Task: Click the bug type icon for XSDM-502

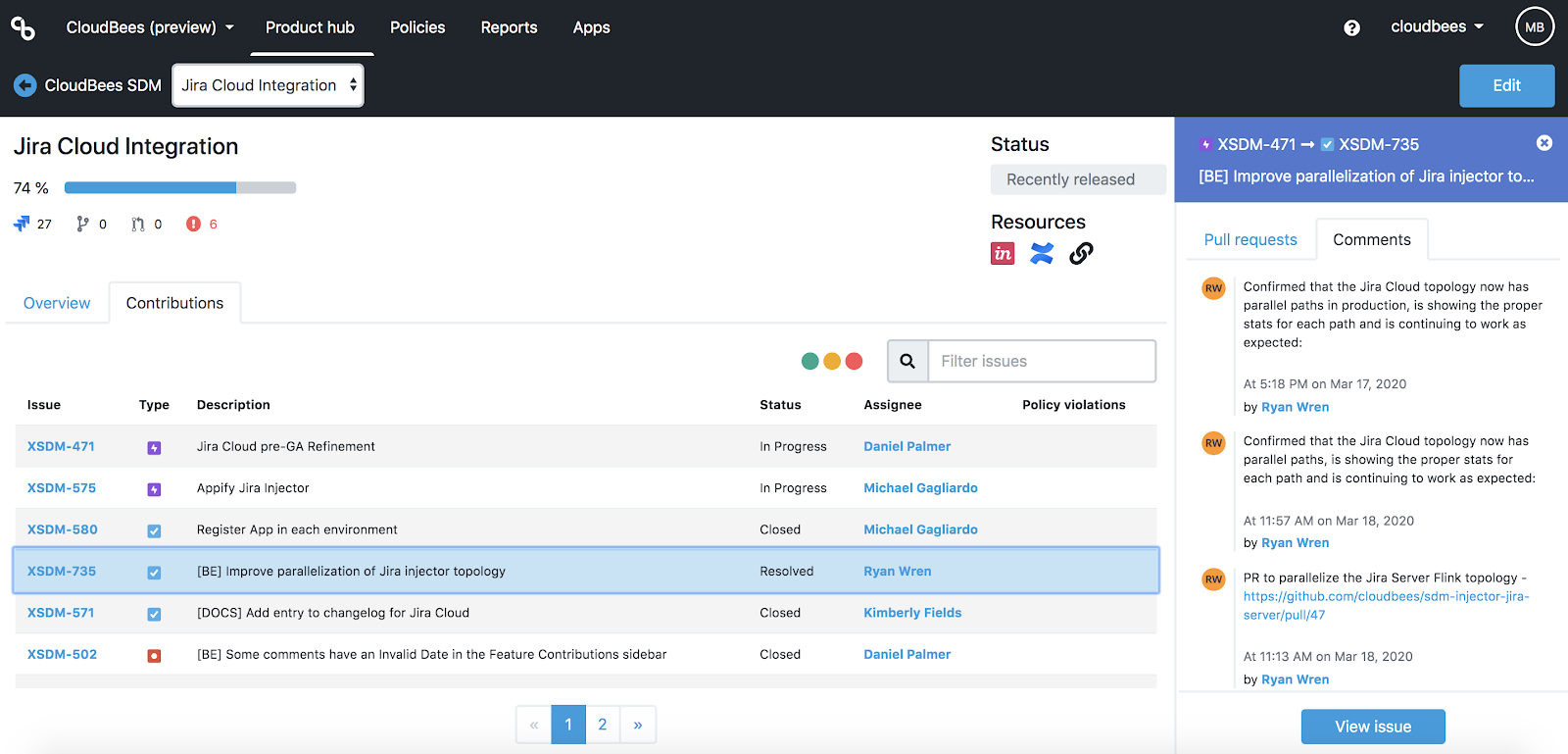Action: coord(154,656)
